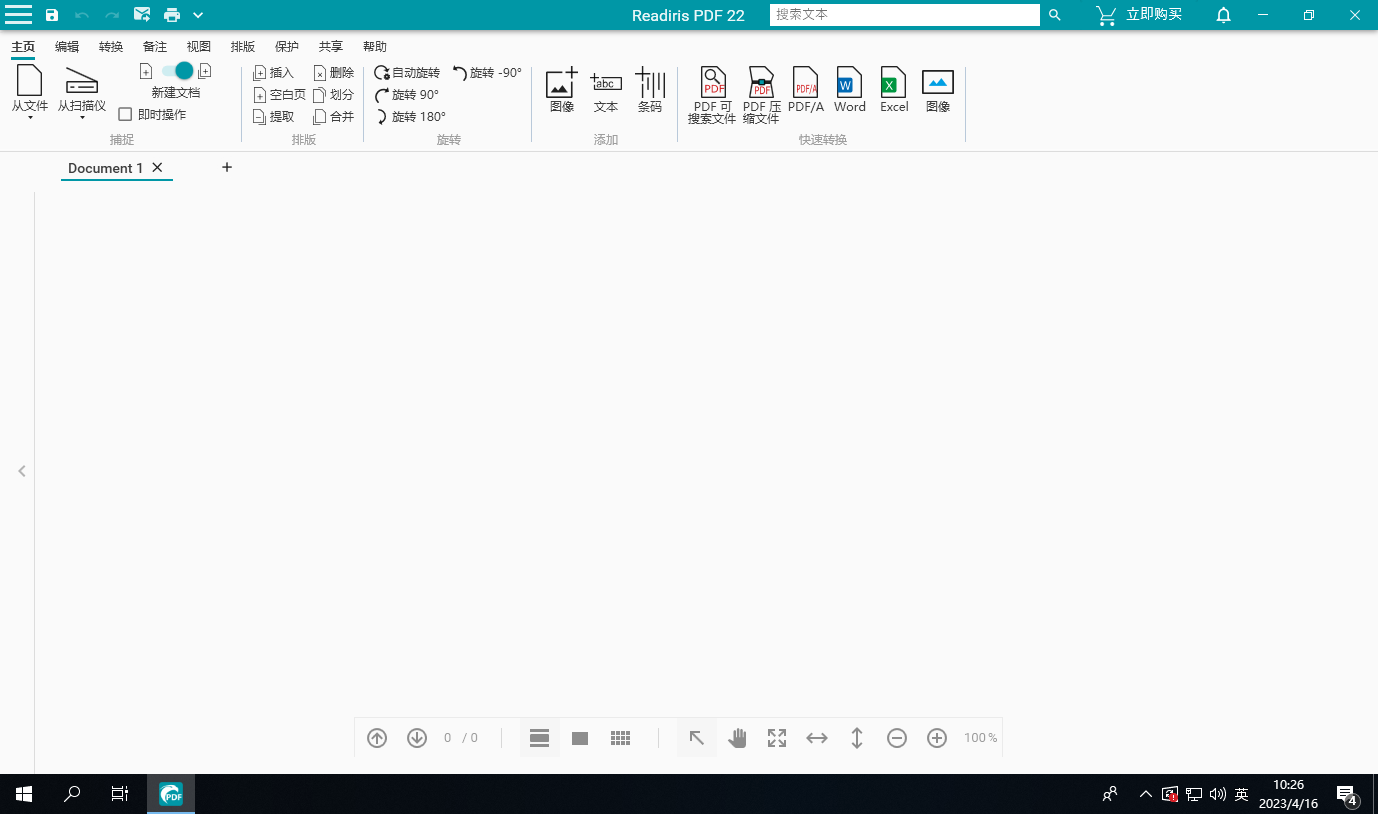Open the notifications bell

click(1223, 15)
